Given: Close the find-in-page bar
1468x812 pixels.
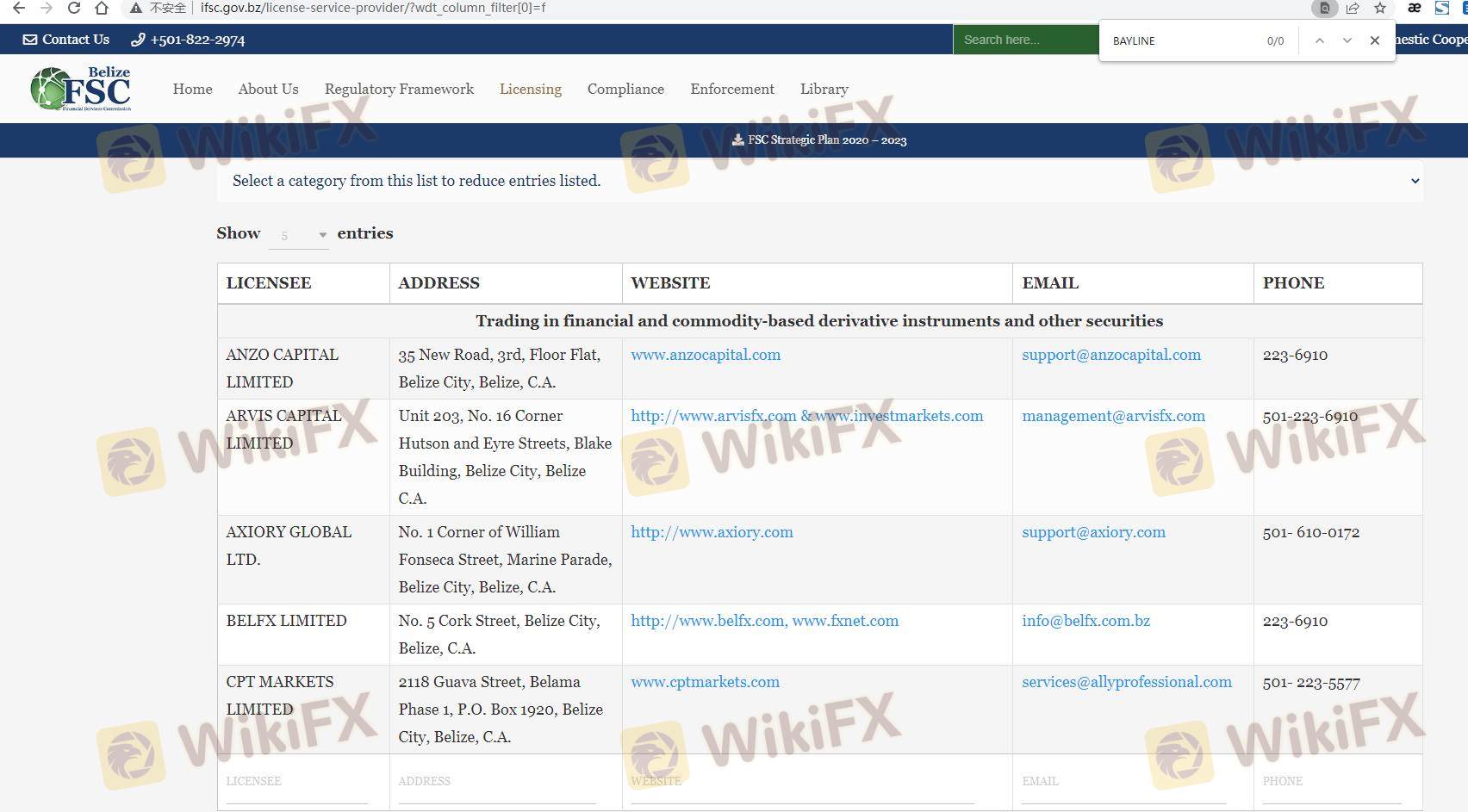Looking at the screenshot, I should tap(1374, 40).
